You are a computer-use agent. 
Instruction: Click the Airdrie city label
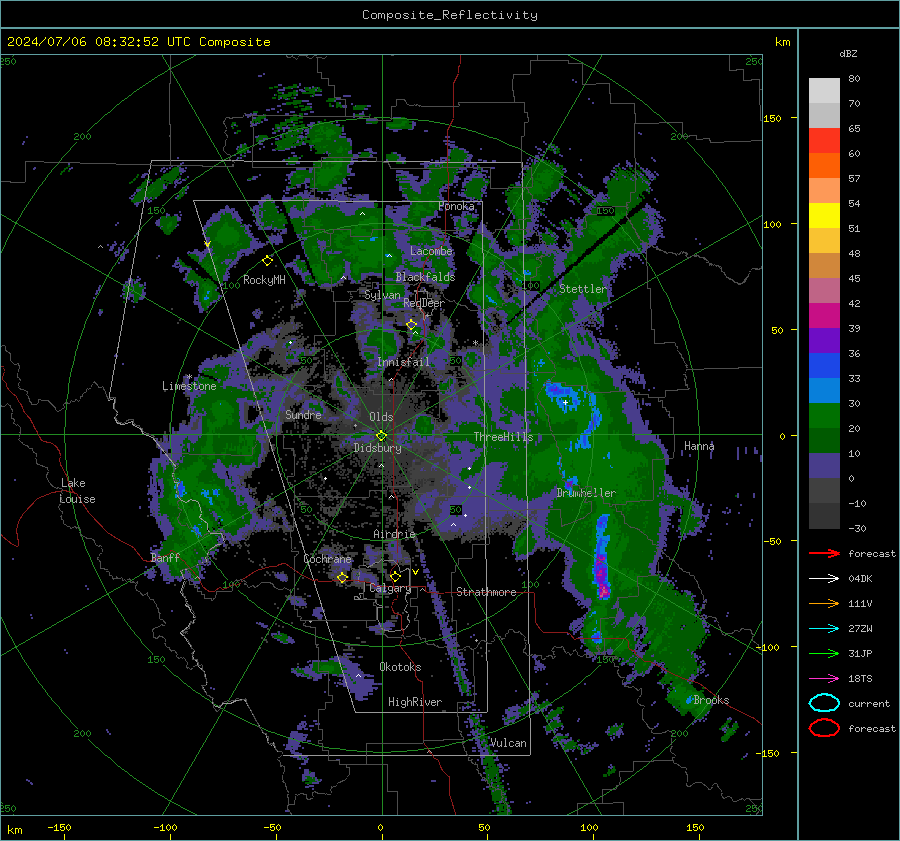click(x=394, y=534)
